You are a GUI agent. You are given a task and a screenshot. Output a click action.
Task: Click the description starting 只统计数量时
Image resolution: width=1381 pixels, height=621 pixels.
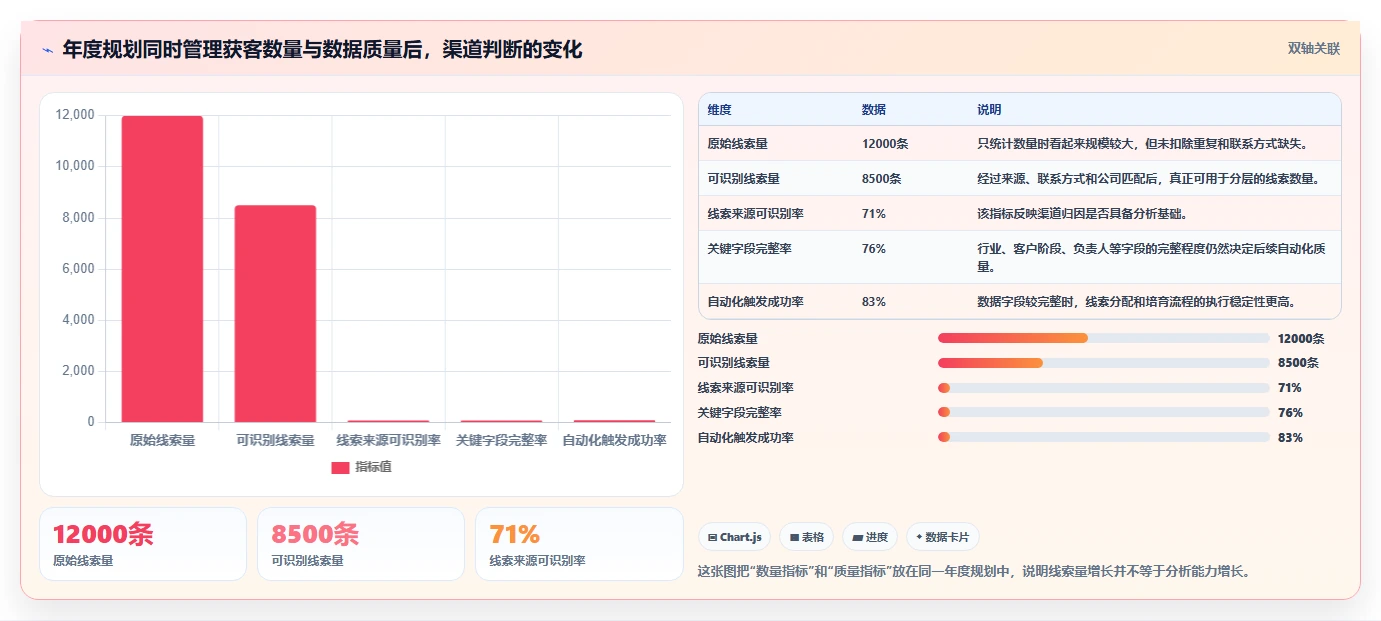point(1143,144)
